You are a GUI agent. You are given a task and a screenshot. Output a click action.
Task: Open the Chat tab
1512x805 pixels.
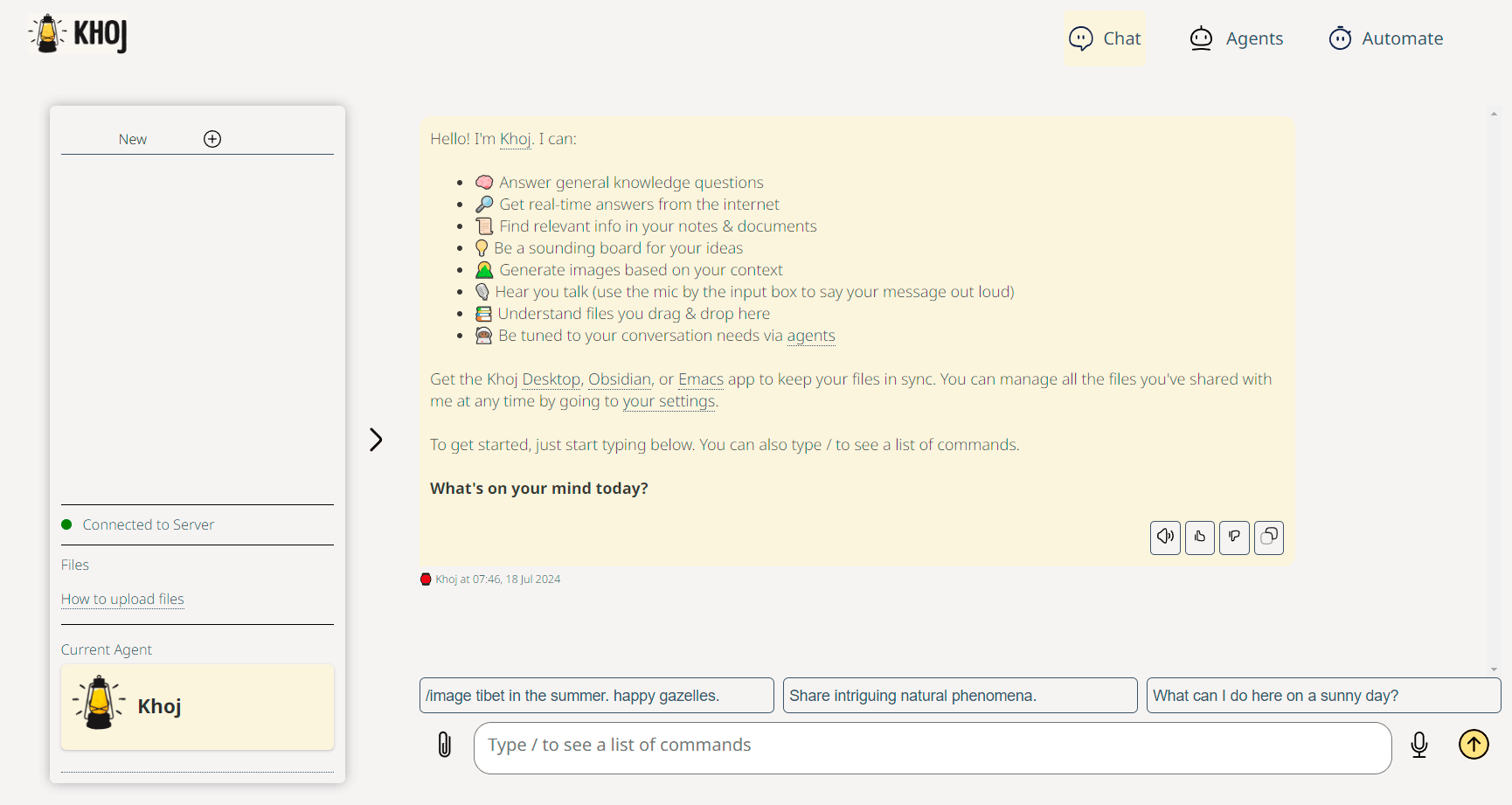[1105, 38]
